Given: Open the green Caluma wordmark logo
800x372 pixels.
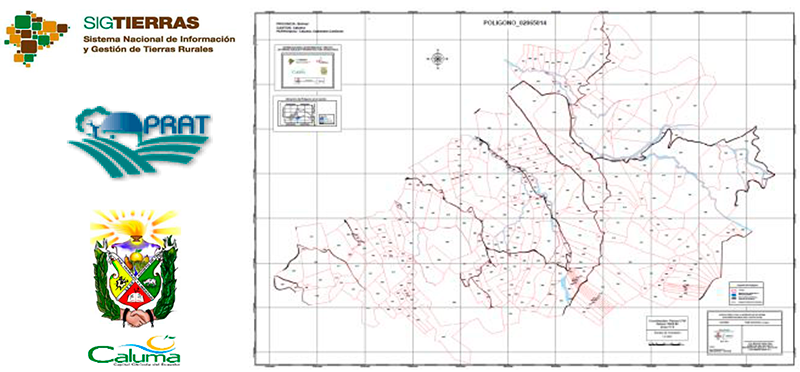Looking at the screenshot, I should click(x=134, y=351).
